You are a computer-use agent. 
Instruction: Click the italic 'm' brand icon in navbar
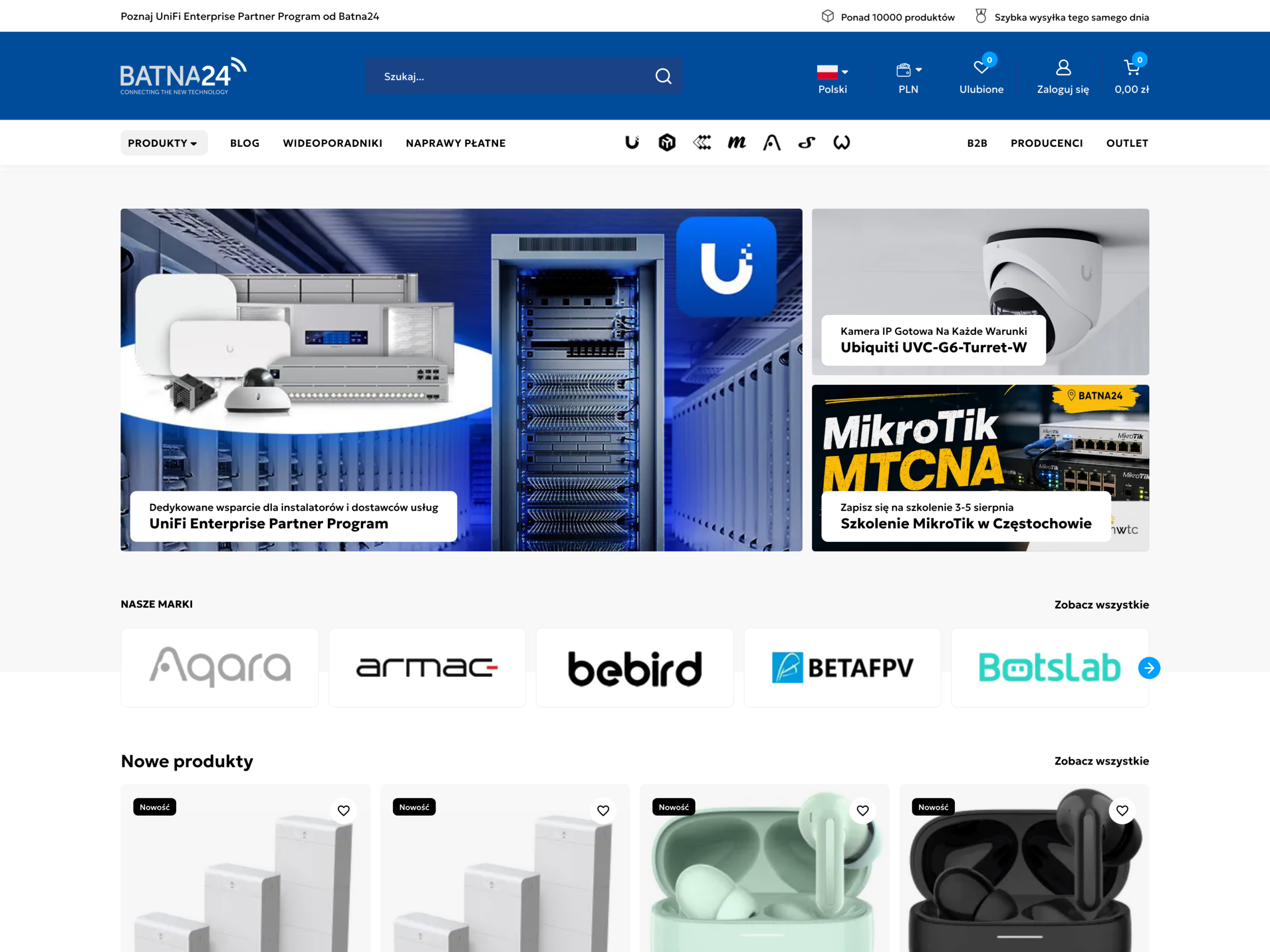(x=737, y=142)
